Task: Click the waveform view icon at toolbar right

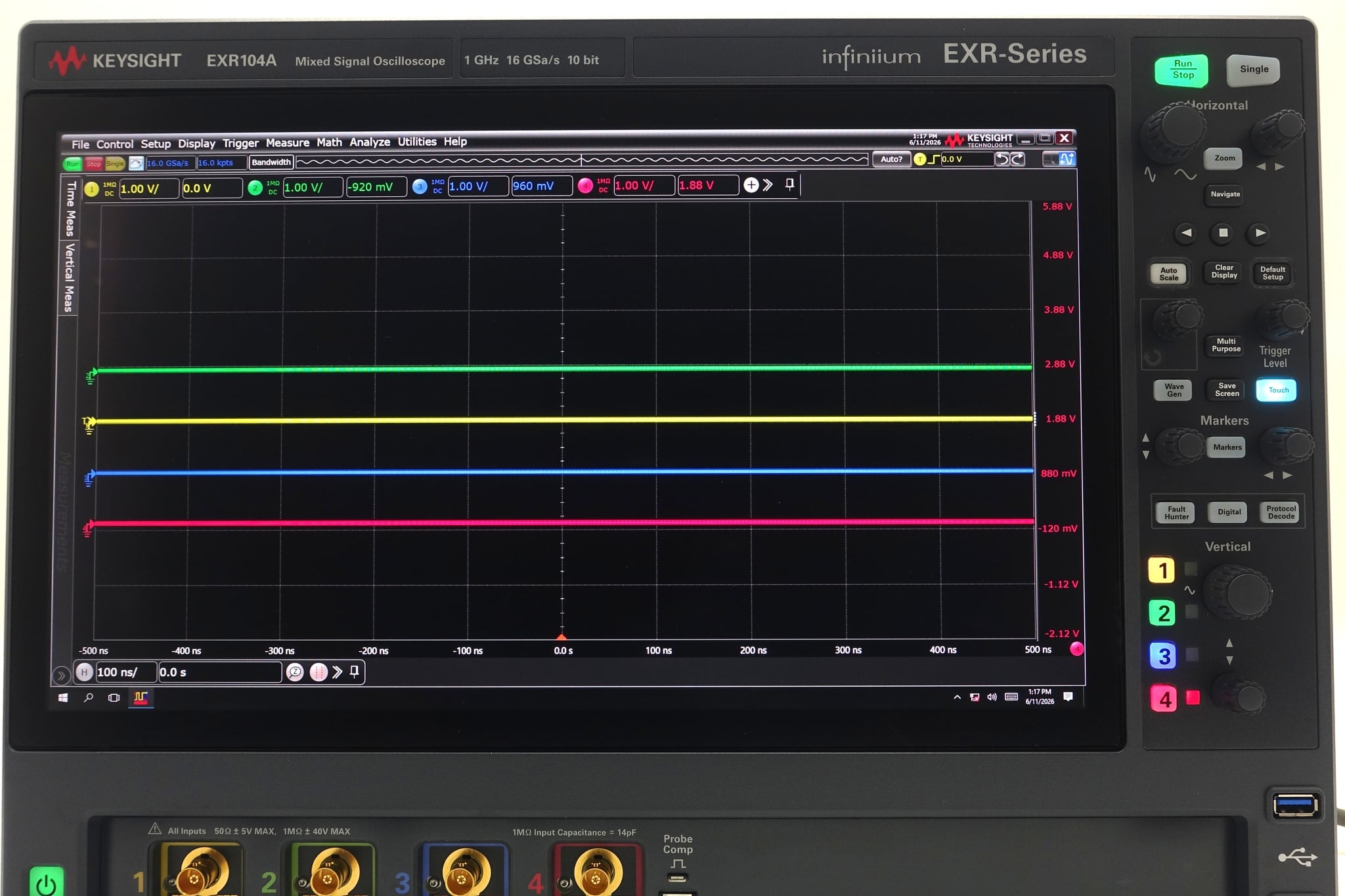Action: [1067, 159]
